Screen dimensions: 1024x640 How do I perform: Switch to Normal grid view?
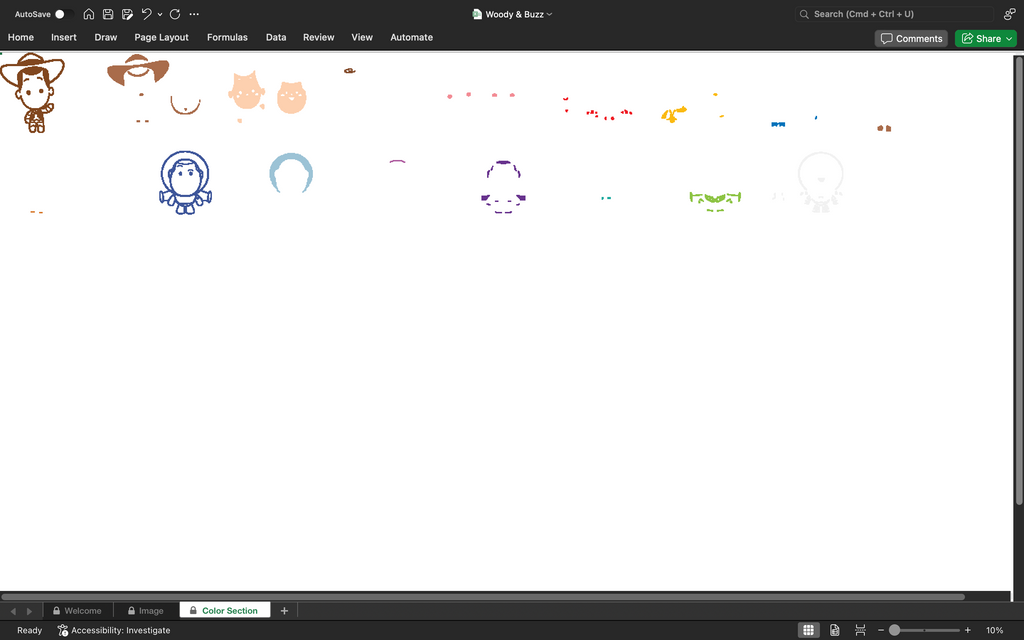pos(808,630)
